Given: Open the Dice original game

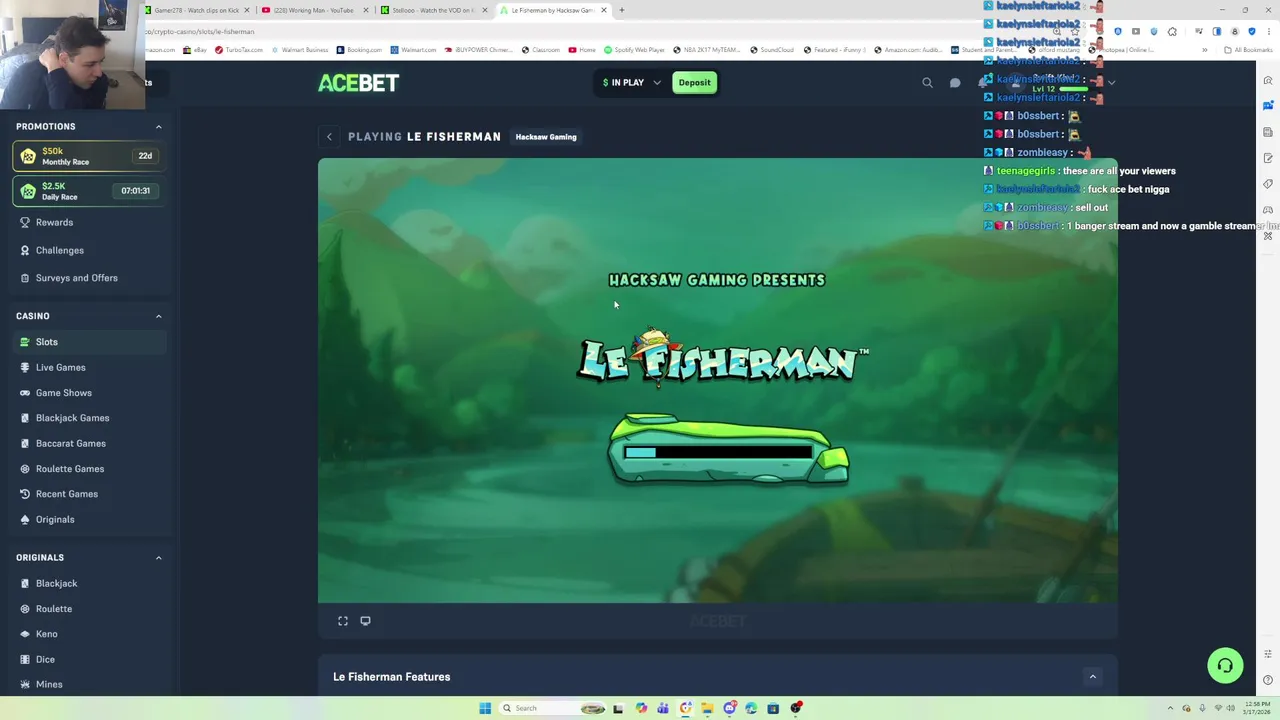Looking at the screenshot, I should [x=88, y=659].
